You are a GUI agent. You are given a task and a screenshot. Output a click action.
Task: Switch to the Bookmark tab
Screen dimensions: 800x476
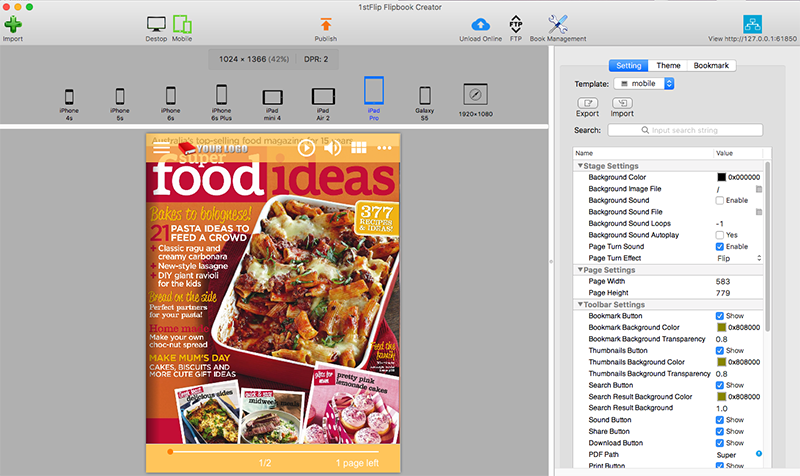[711, 65]
